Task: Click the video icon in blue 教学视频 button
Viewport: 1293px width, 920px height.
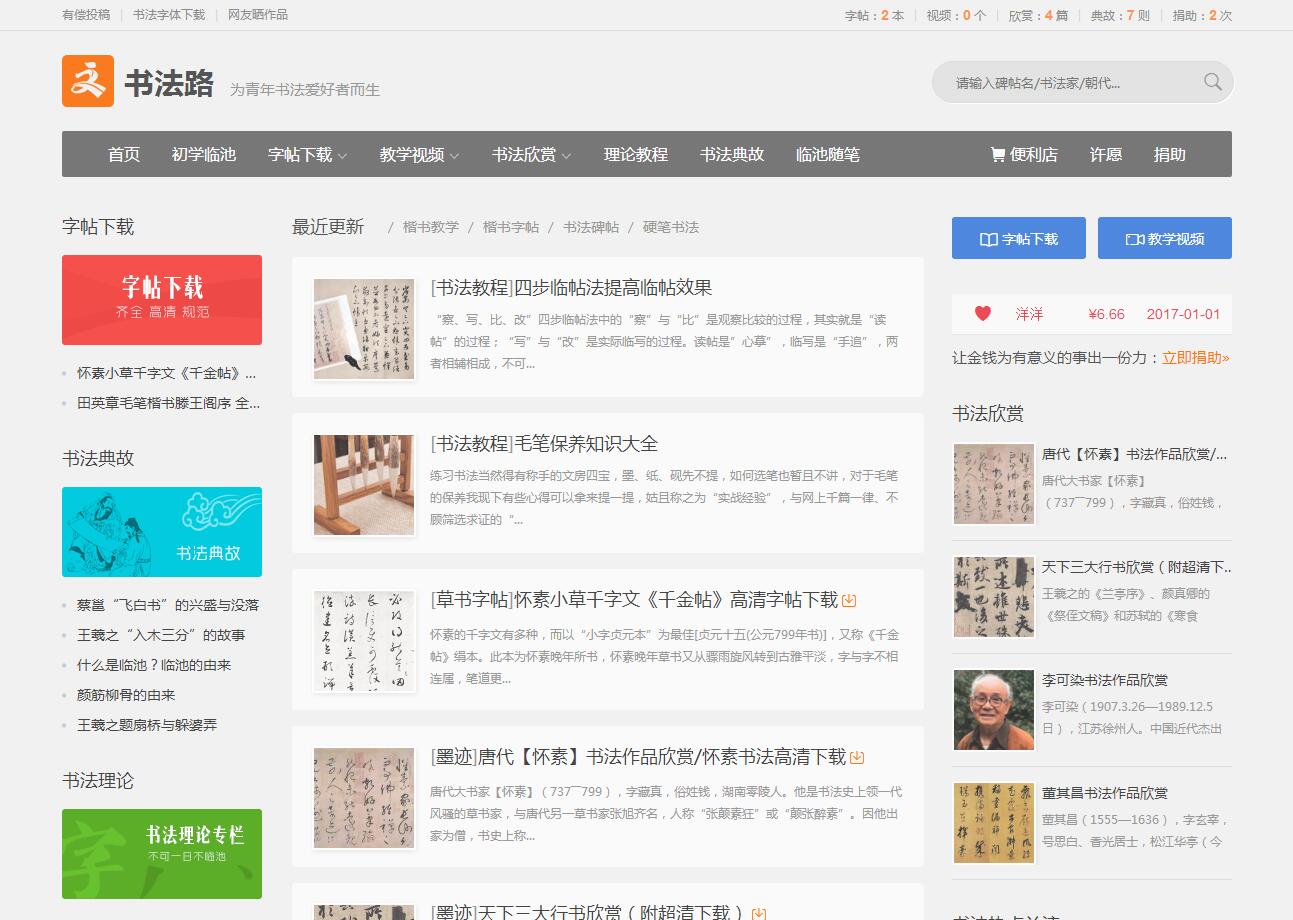Action: pos(1134,239)
